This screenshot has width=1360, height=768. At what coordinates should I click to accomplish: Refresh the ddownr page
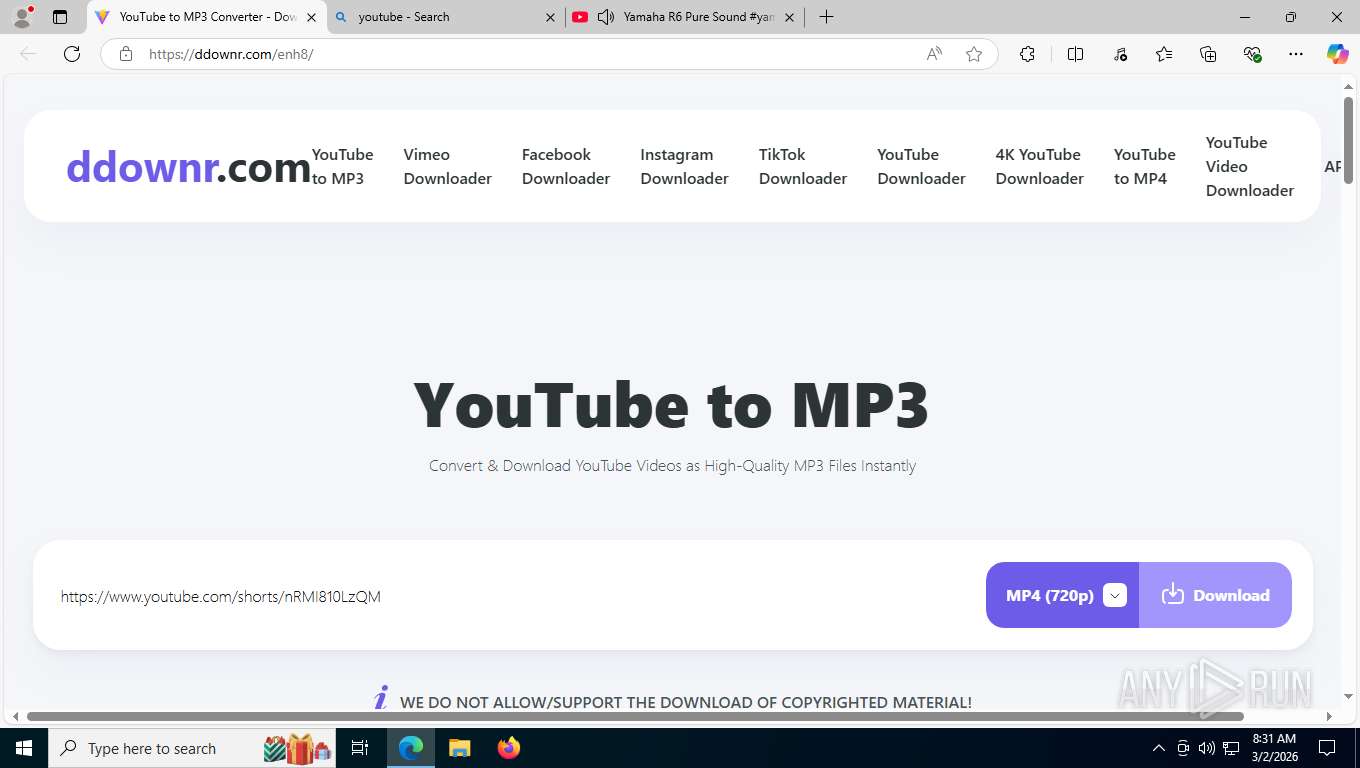(x=72, y=54)
